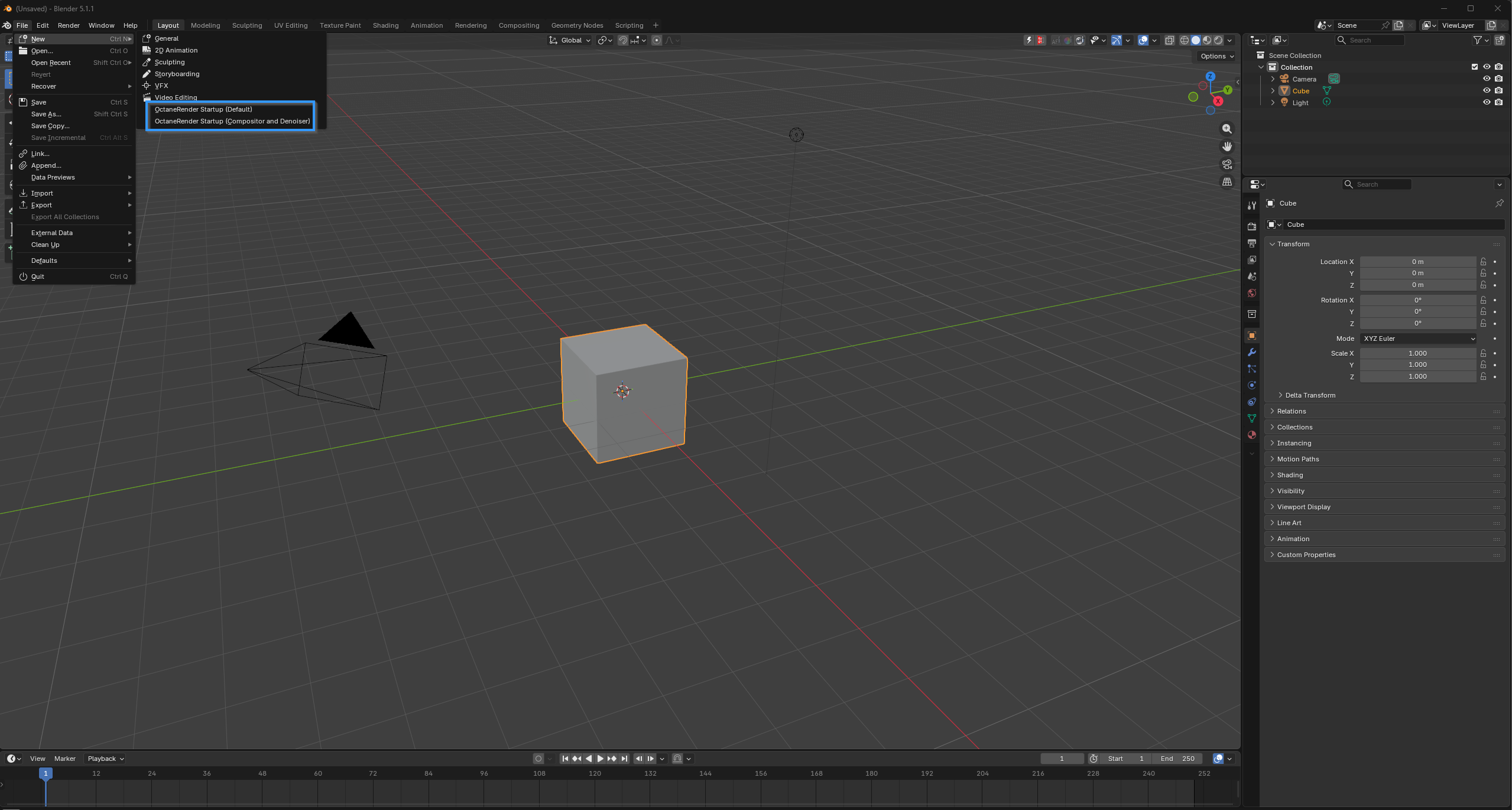
Task: Select wireframe viewport shading icon
Action: click(1184, 40)
